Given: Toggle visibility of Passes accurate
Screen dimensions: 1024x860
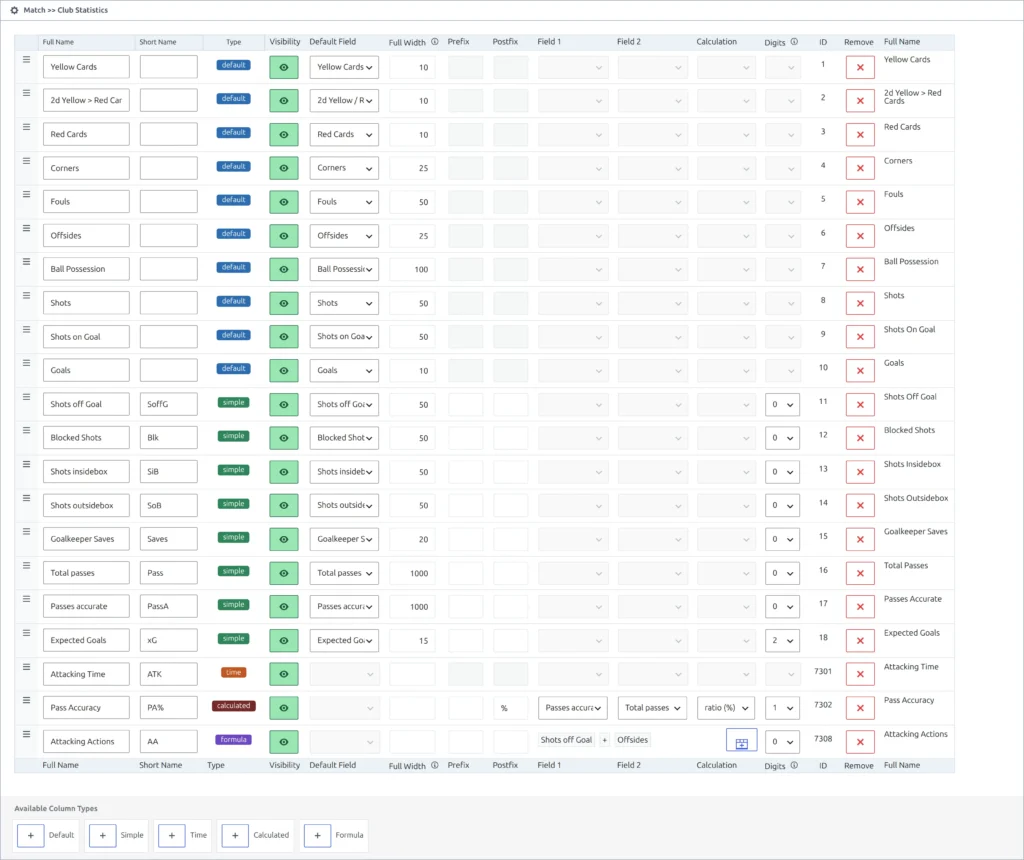Looking at the screenshot, I should click(x=283, y=607).
